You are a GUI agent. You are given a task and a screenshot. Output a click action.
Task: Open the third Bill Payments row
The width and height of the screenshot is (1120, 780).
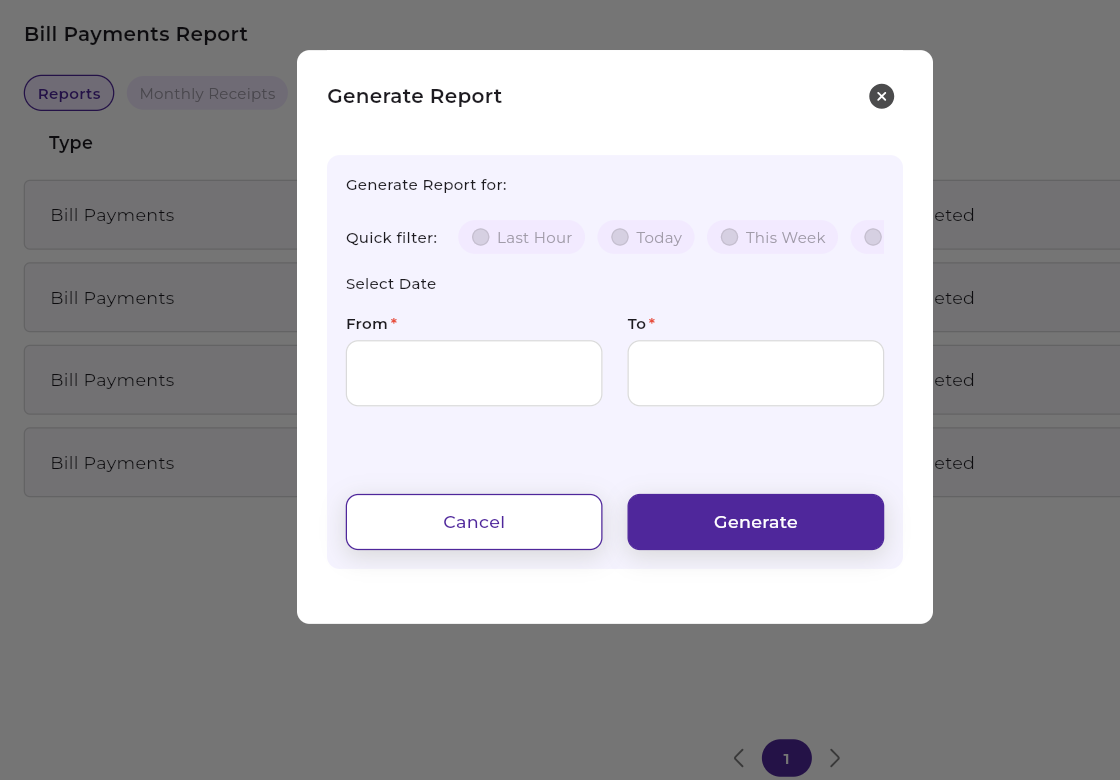112,380
